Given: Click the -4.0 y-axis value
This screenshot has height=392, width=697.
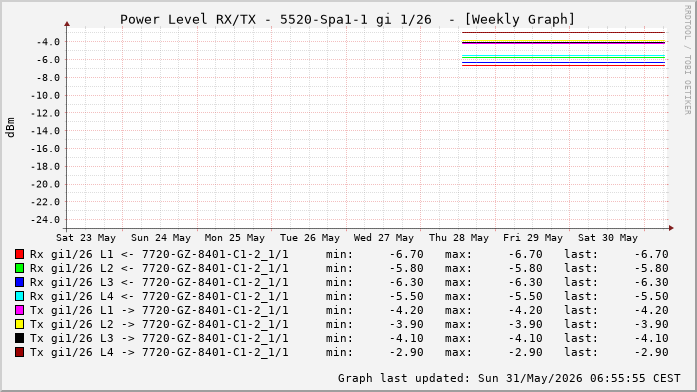Looking at the screenshot, I should point(48,42).
